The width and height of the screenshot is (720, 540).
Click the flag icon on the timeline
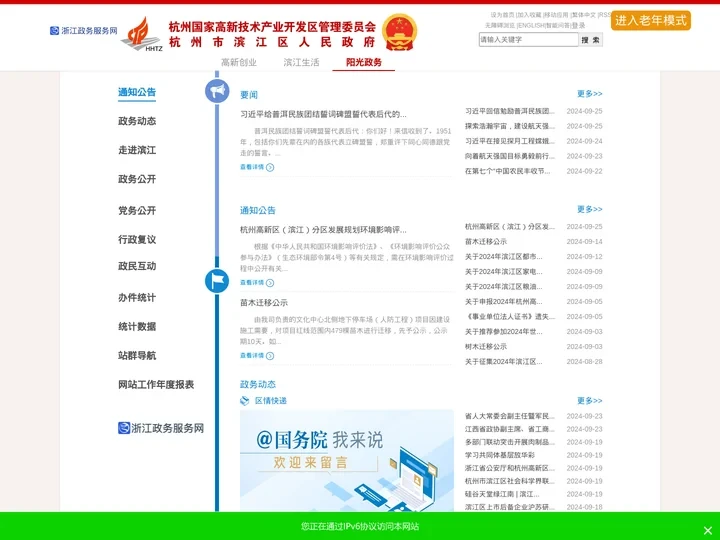217,281
